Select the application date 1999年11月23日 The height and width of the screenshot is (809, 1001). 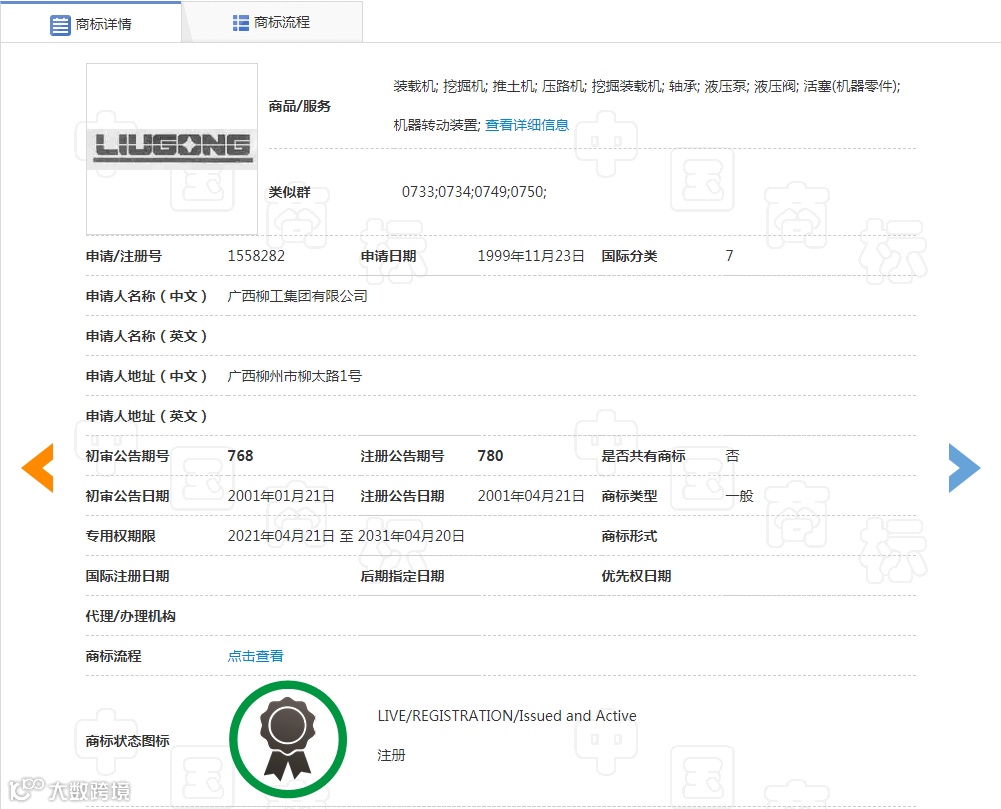531,256
